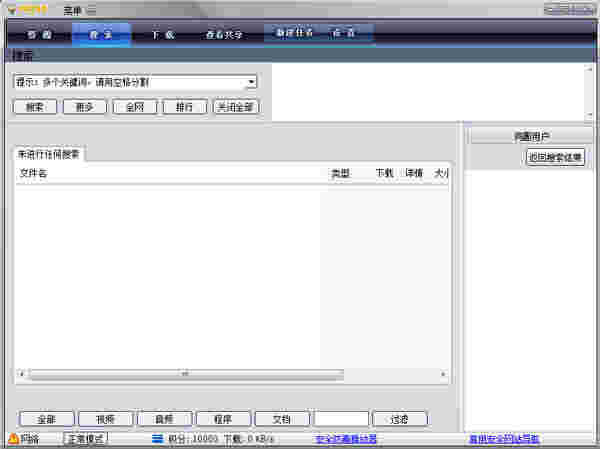Select the 未进行任何搜索 results tab
Screen dimensions: 600x449
[x=49, y=154]
